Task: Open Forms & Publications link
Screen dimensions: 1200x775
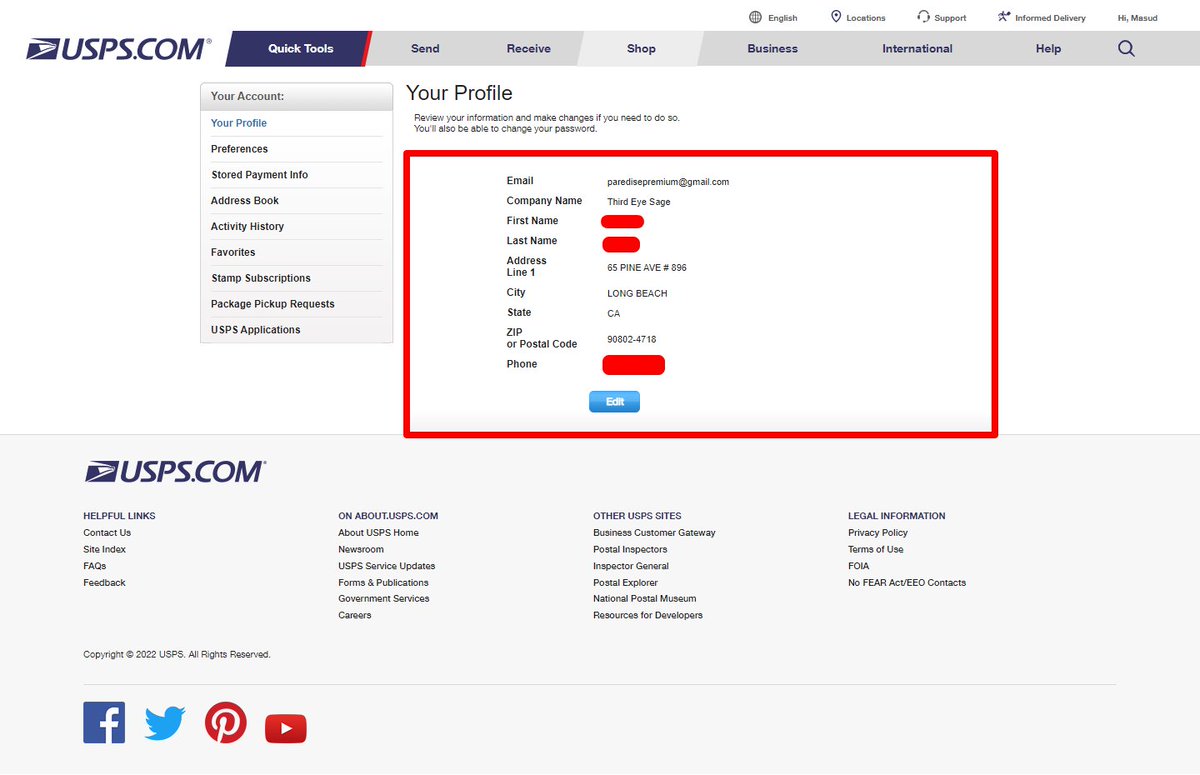Action: [383, 583]
